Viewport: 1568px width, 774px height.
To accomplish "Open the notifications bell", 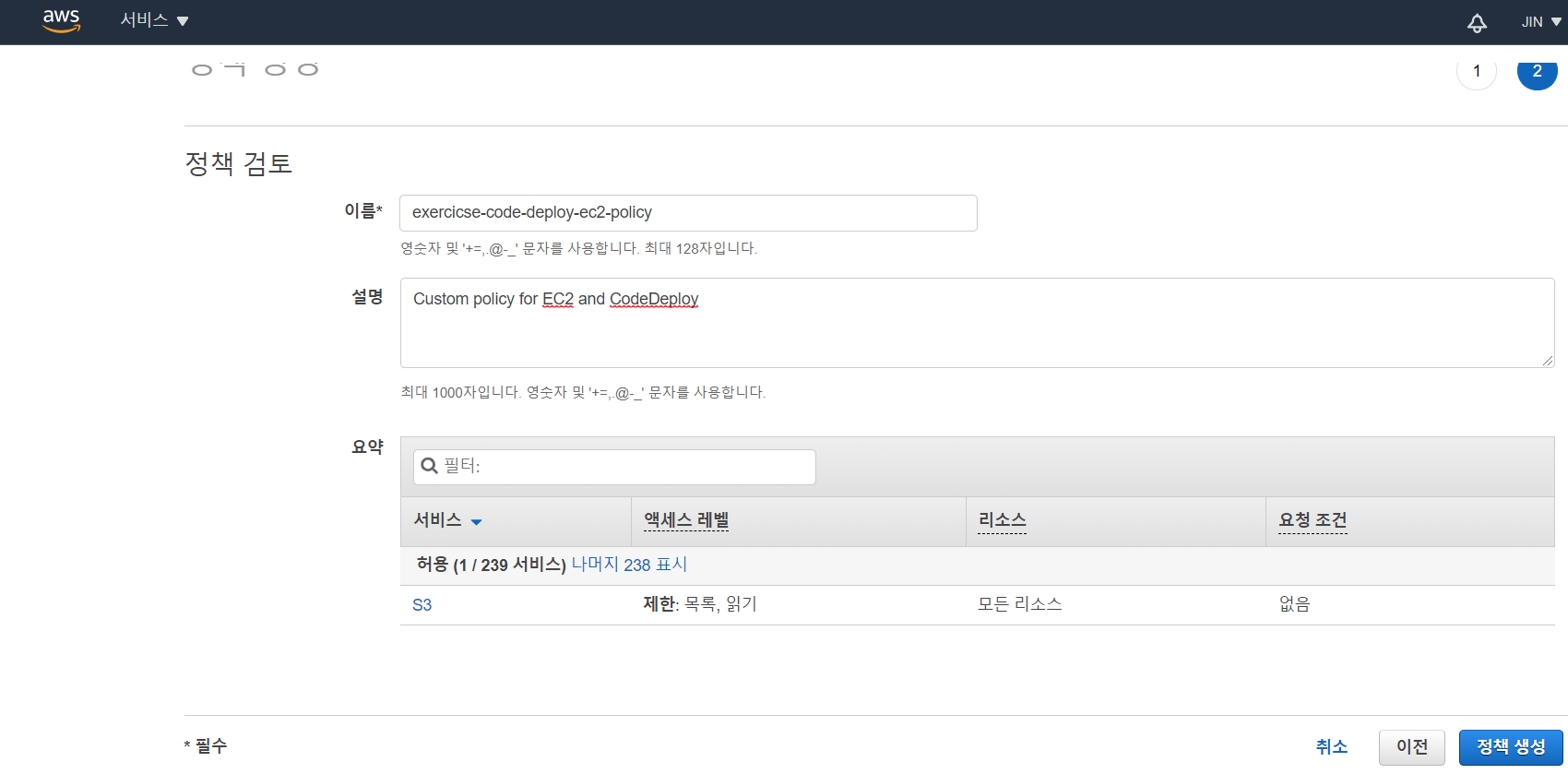I will tap(1477, 22).
